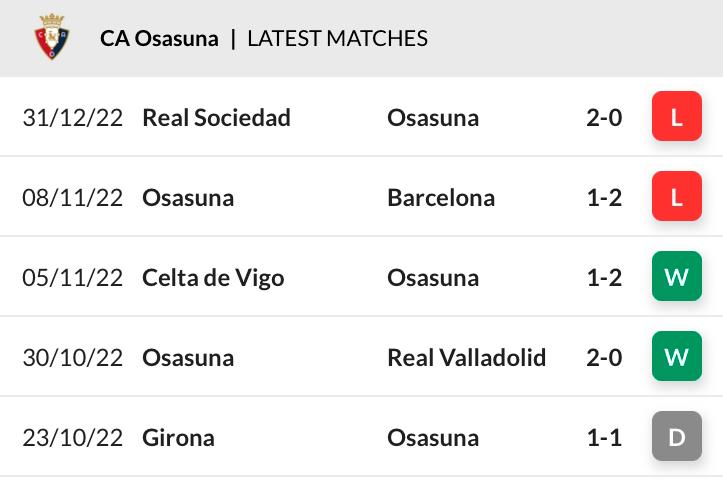The image size is (723, 481).
Task: Open the Girona team link
Action: pos(178,438)
